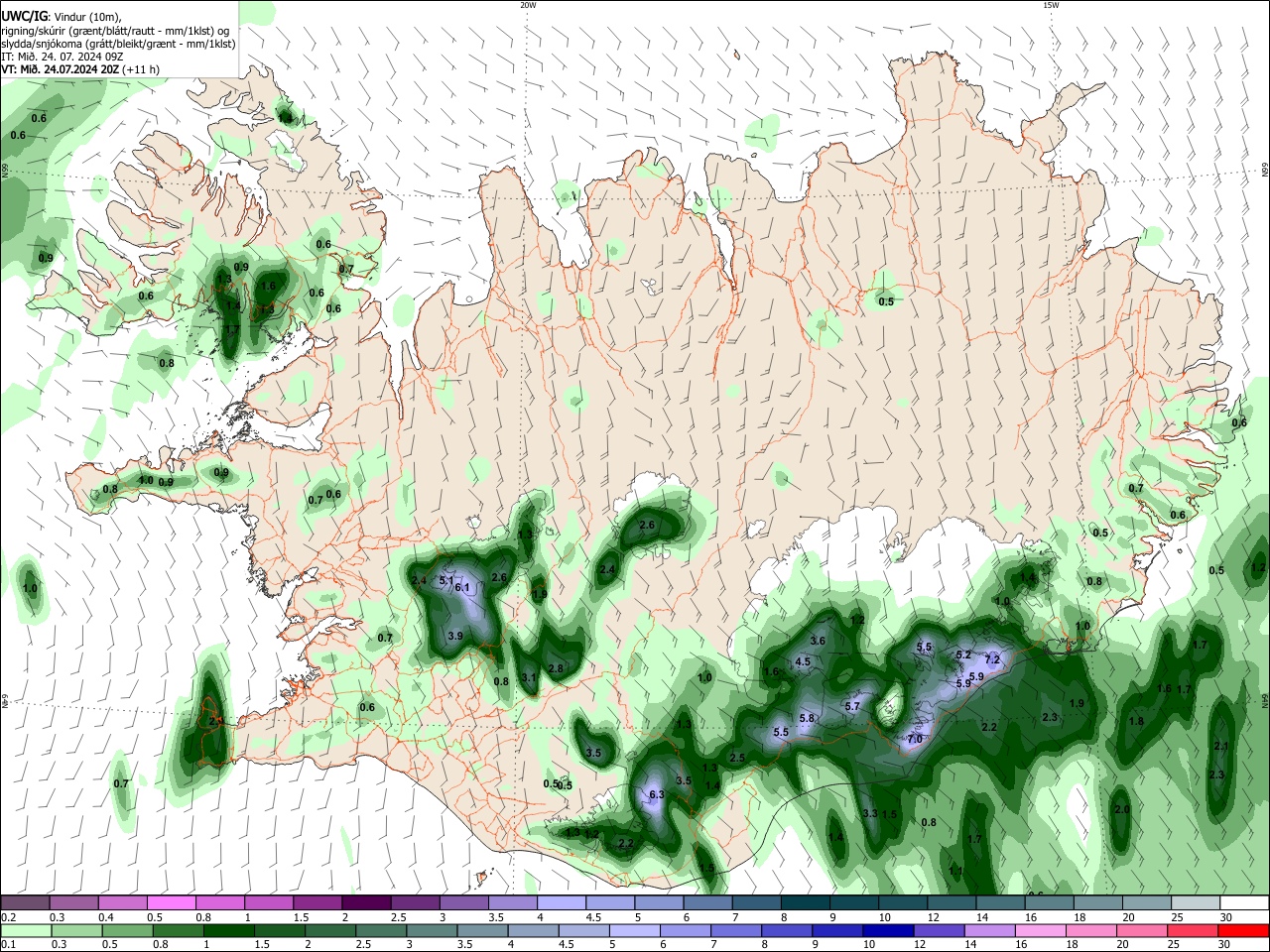This screenshot has height=952, width=1270.
Task: Click the 5.2 precipitation value on the map
Action: (x=962, y=655)
